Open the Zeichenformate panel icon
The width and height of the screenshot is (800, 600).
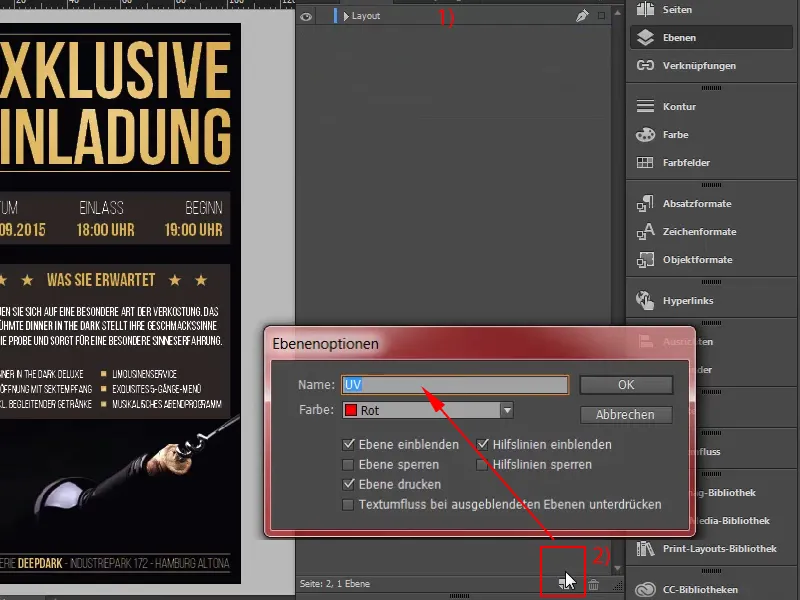click(x=645, y=231)
